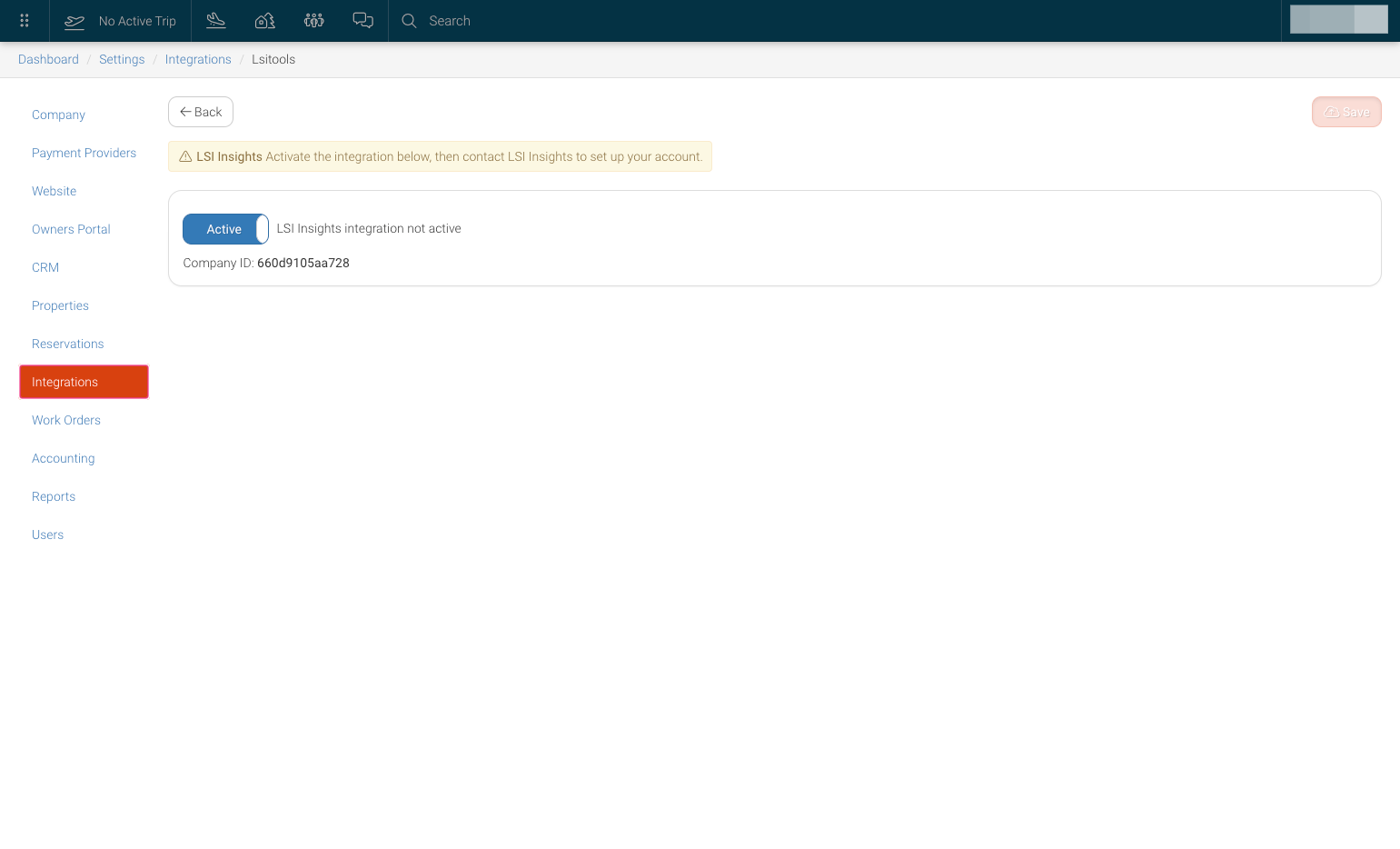
Task: Open the group of people icon
Action: [x=314, y=21]
